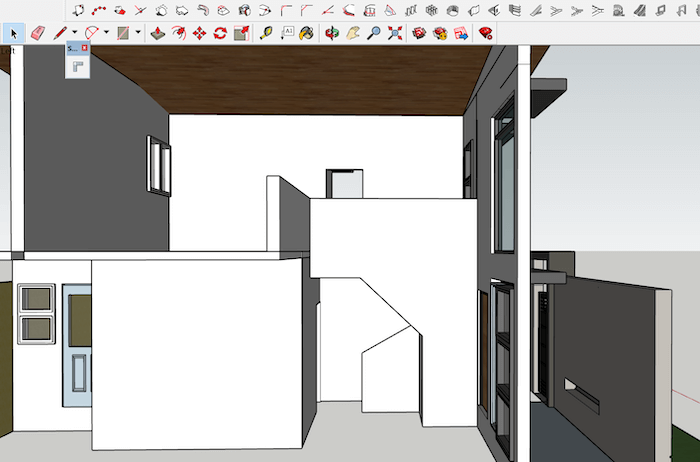Choose the Paint Bucket tool
The width and height of the screenshot is (700, 462).
[307, 33]
